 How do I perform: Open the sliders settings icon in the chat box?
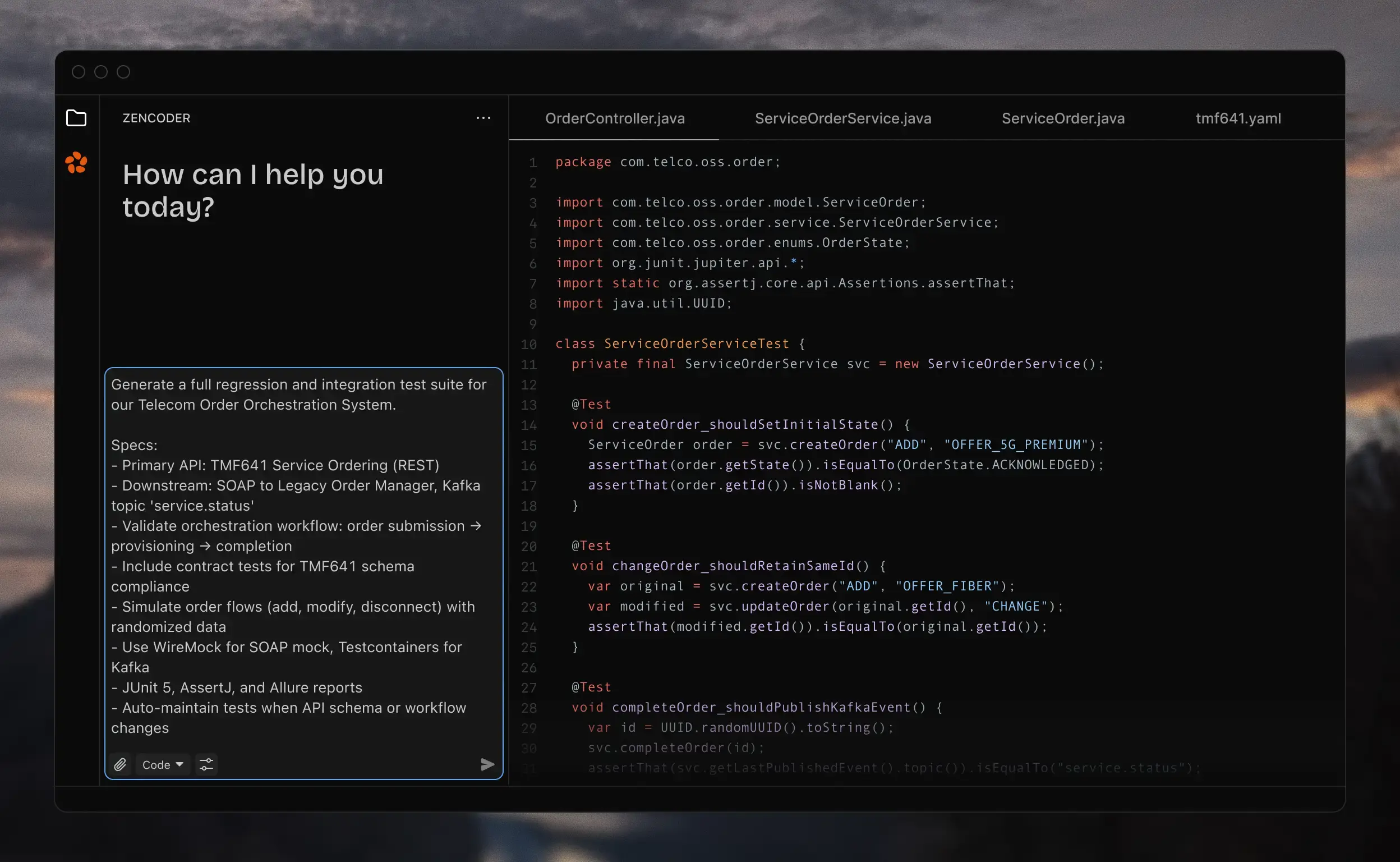(x=206, y=764)
